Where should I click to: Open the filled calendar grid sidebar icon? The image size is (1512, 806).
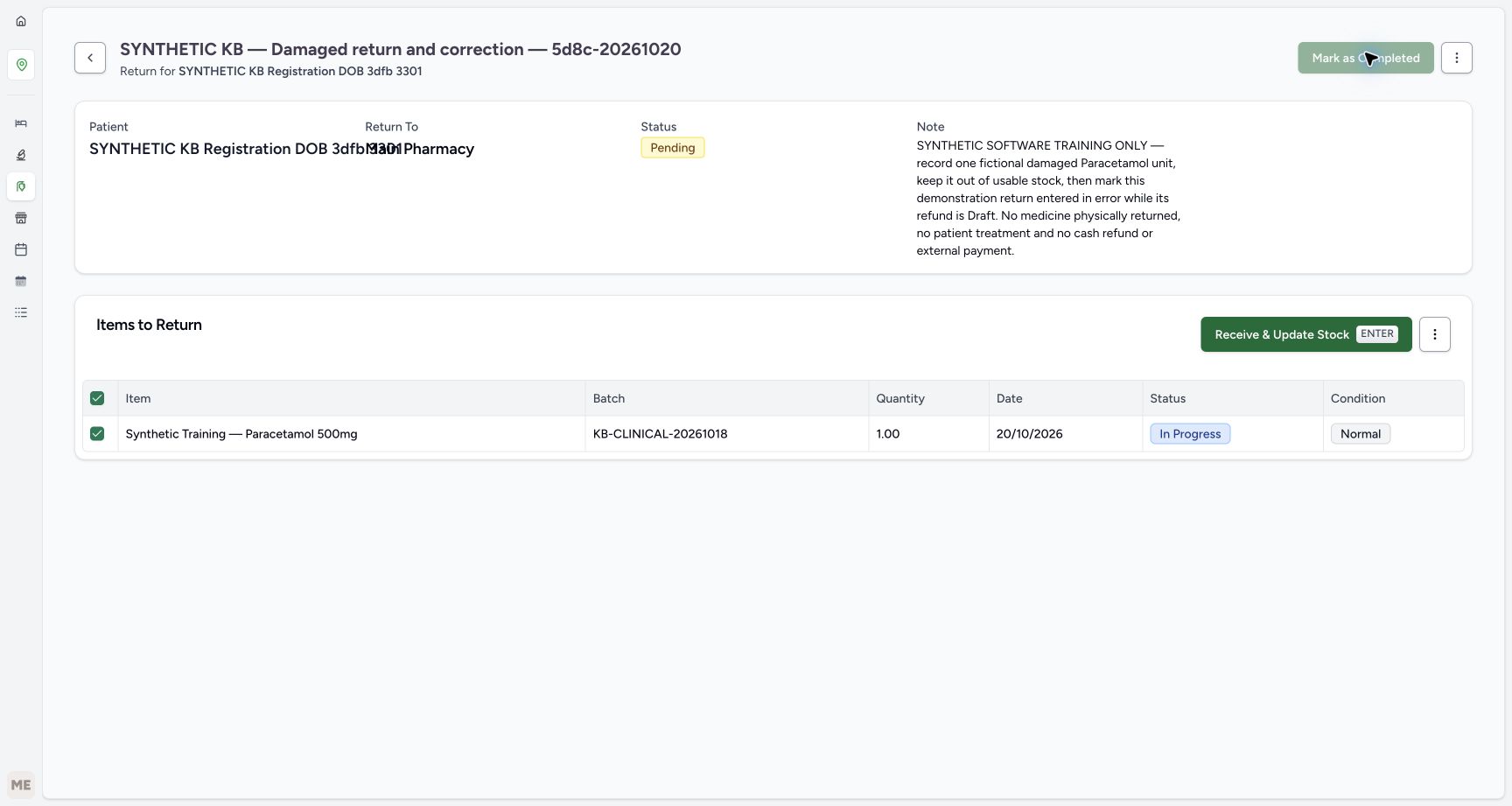pos(21,281)
